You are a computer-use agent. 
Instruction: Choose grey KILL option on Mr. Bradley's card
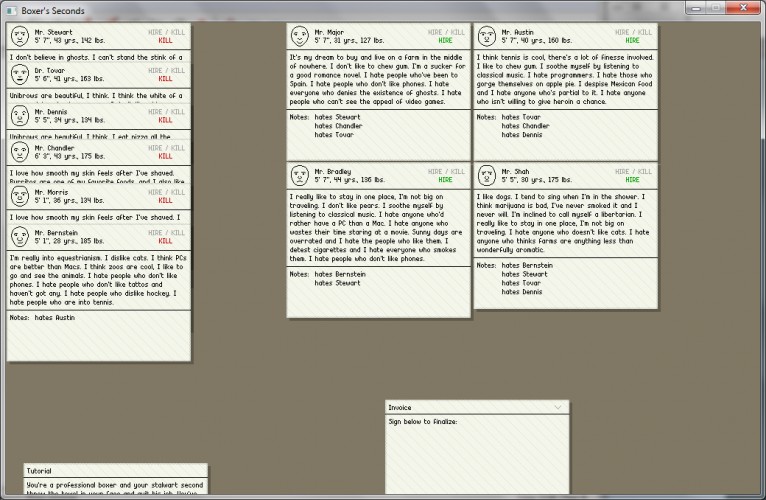[x=458, y=172]
